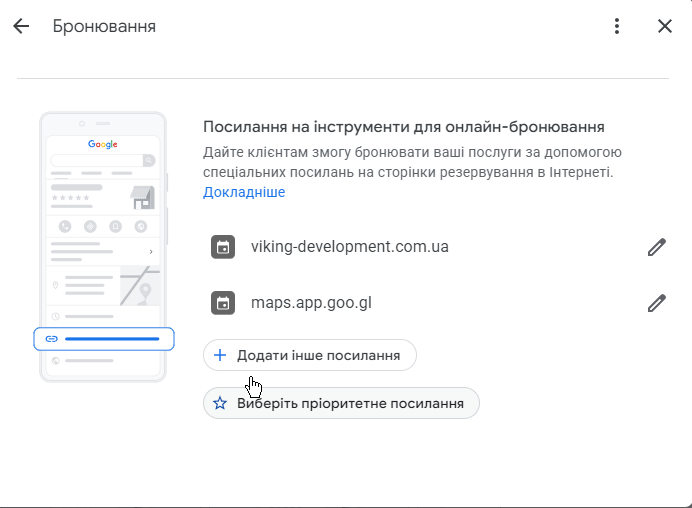Image resolution: width=692 pixels, height=508 pixels.
Task: Click calendar icon beside viking-development.com.ua
Action: click(223, 247)
